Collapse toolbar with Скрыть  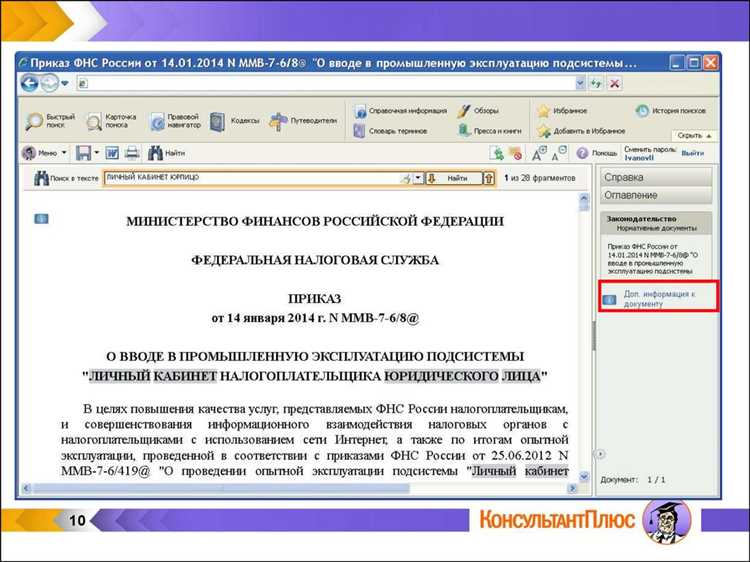[x=694, y=136]
